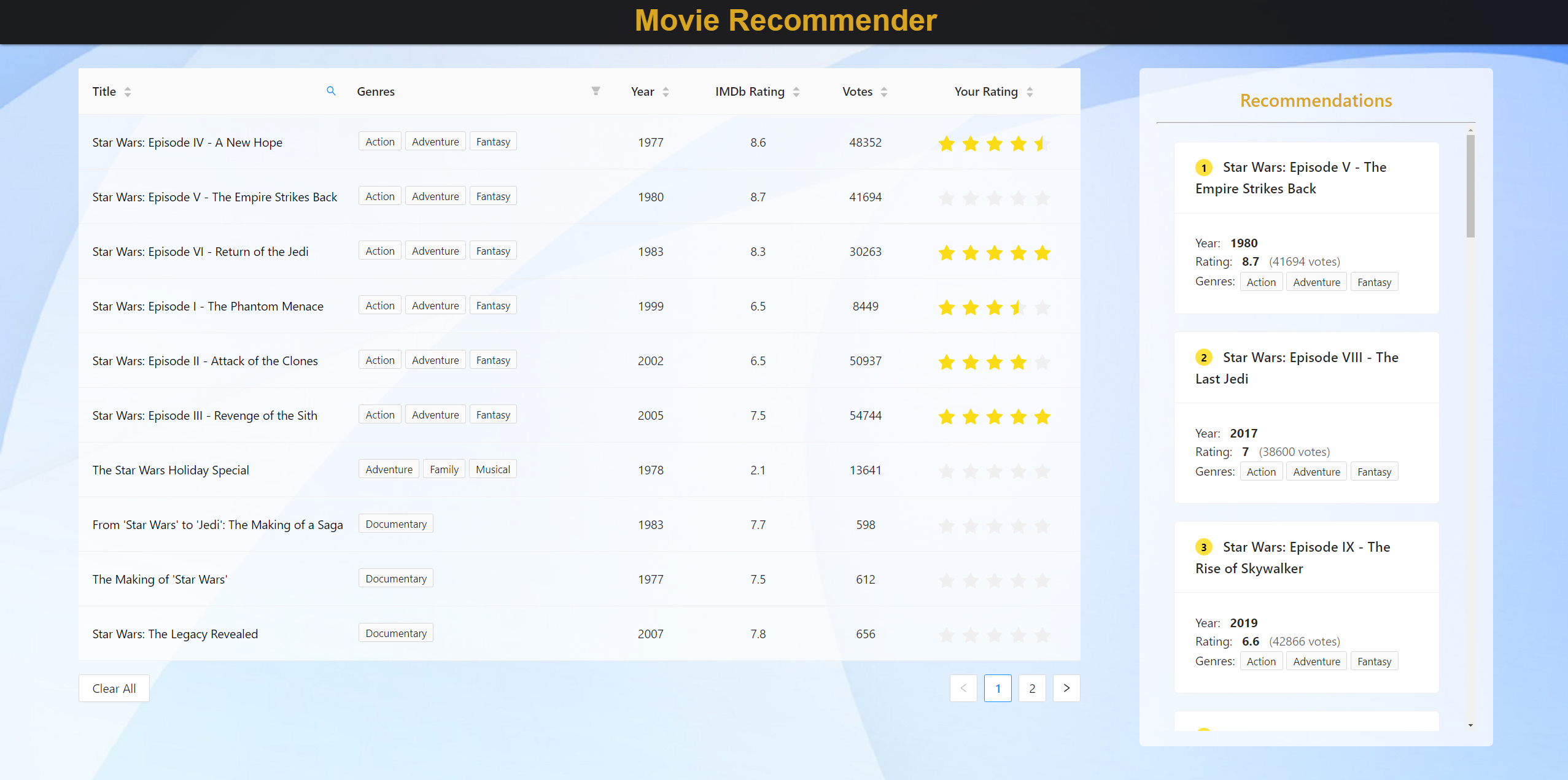
Task: Select the Fantasy tag in recommendation one
Action: point(1373,282)
